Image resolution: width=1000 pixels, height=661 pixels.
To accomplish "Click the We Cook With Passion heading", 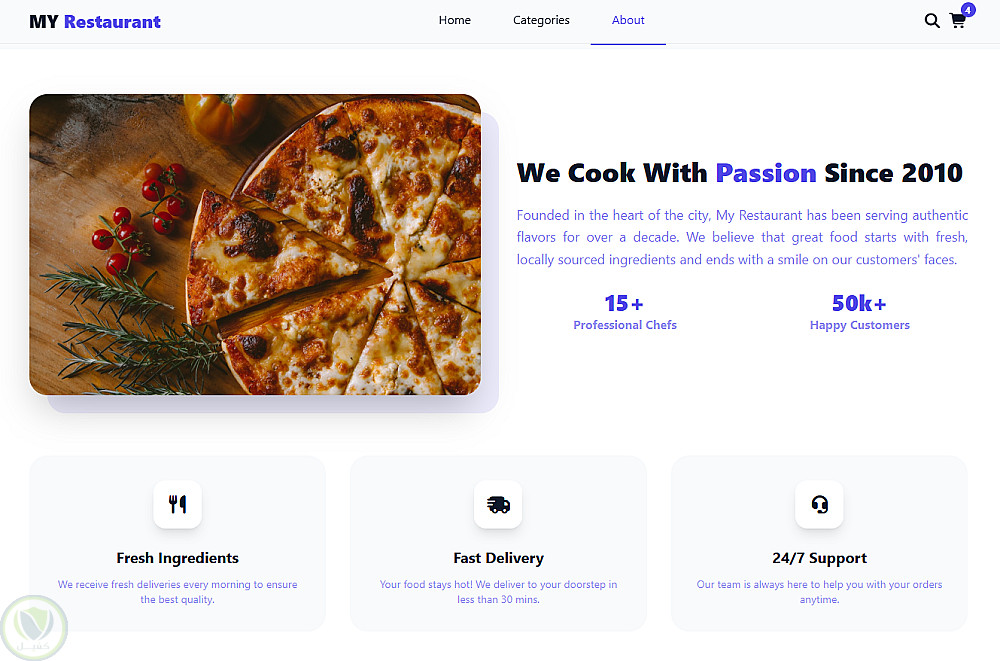I will click(739, 173).
